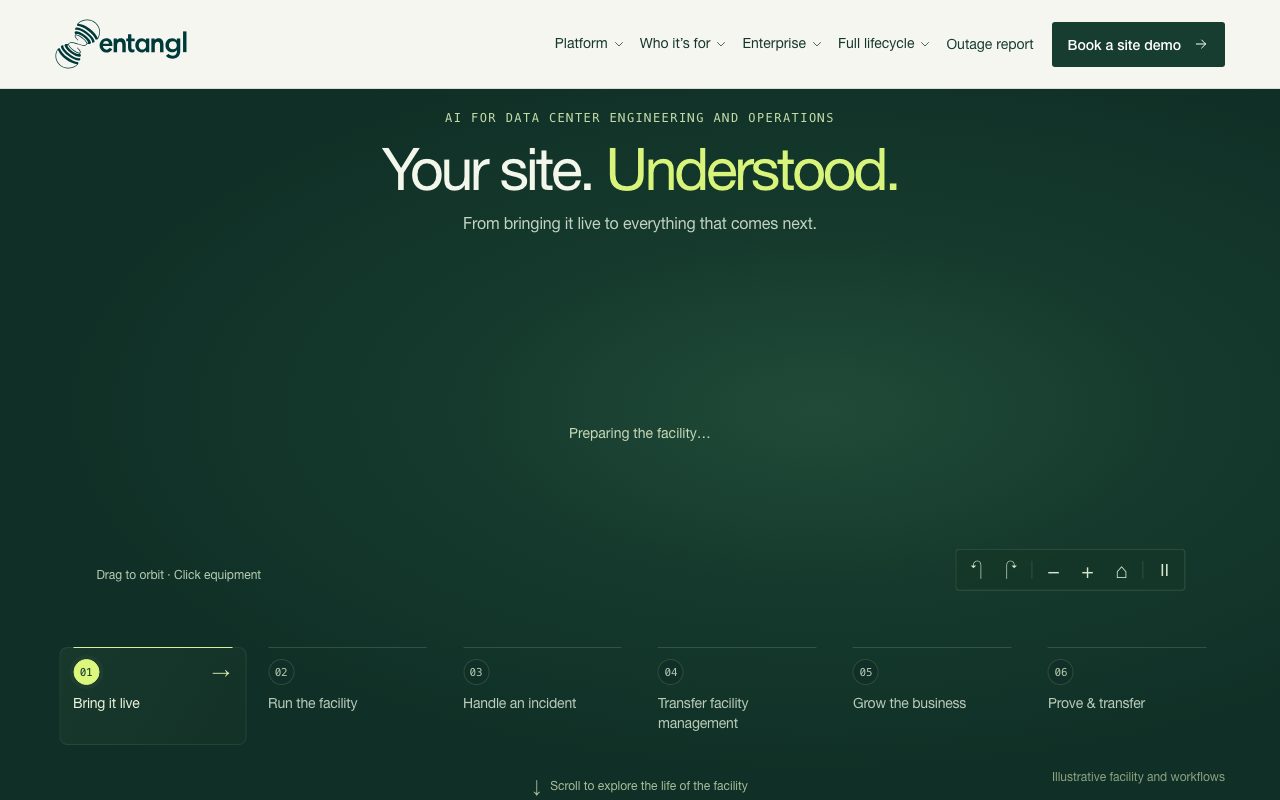The height and width of the screenshot is (800, 1280).
Task: Select step 03 Handle an incident
Action: (542, 695)
